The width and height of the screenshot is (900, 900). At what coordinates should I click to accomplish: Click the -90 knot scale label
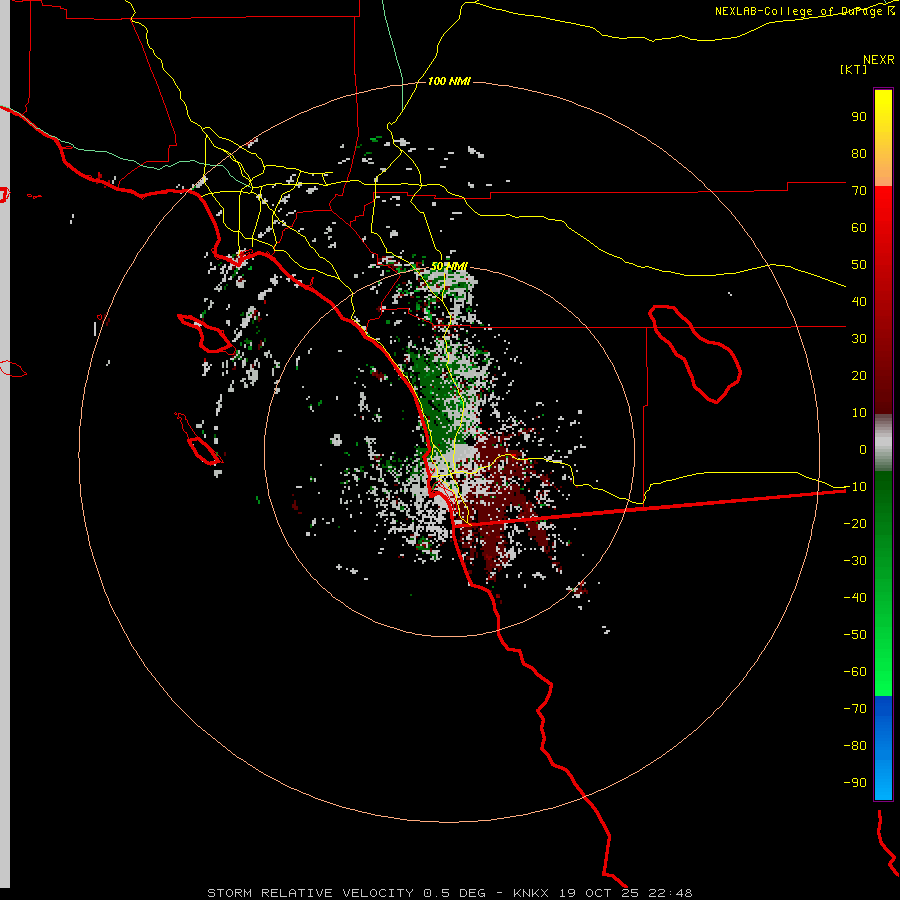pyautogui.click(x=855, y=783)
